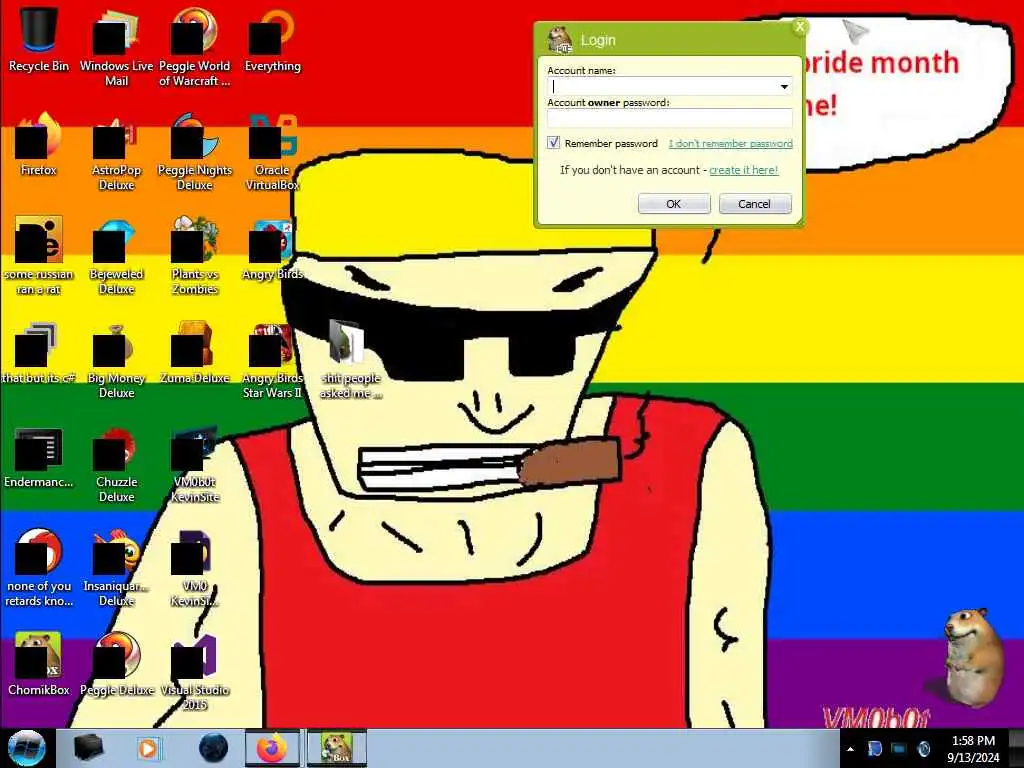The image size is (1024, 768).
Task: Select the 'shit people asked me' folder
Action: (x=350, y=359)
